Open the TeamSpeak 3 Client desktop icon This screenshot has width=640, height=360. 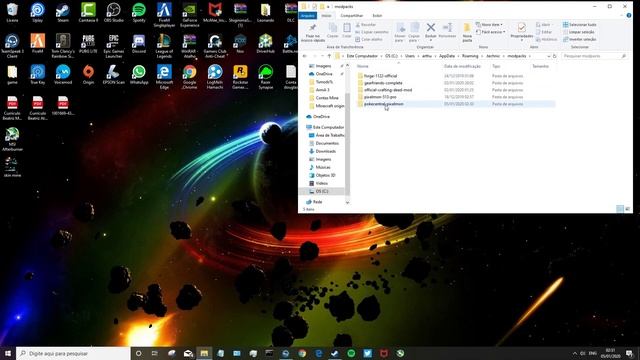coord(12,46)
